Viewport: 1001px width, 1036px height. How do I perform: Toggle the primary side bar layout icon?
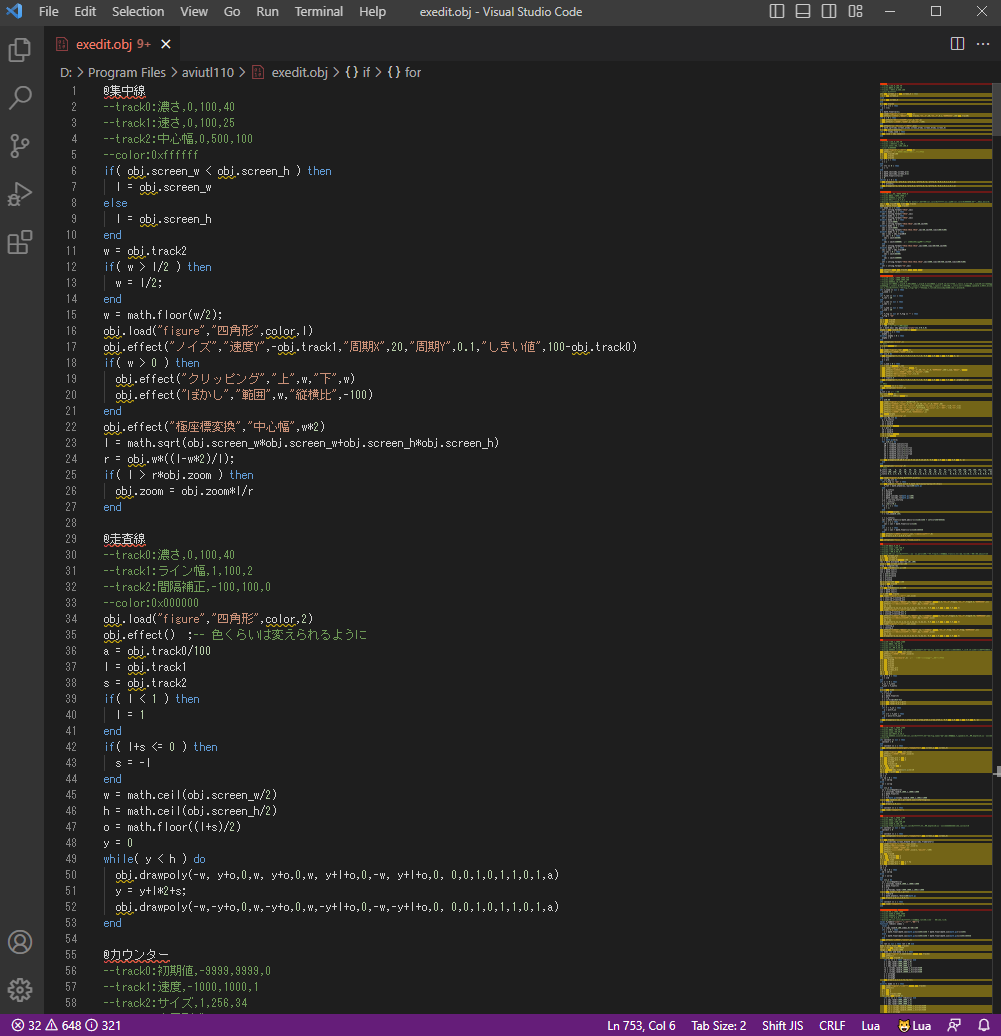[x=777, y=11]
